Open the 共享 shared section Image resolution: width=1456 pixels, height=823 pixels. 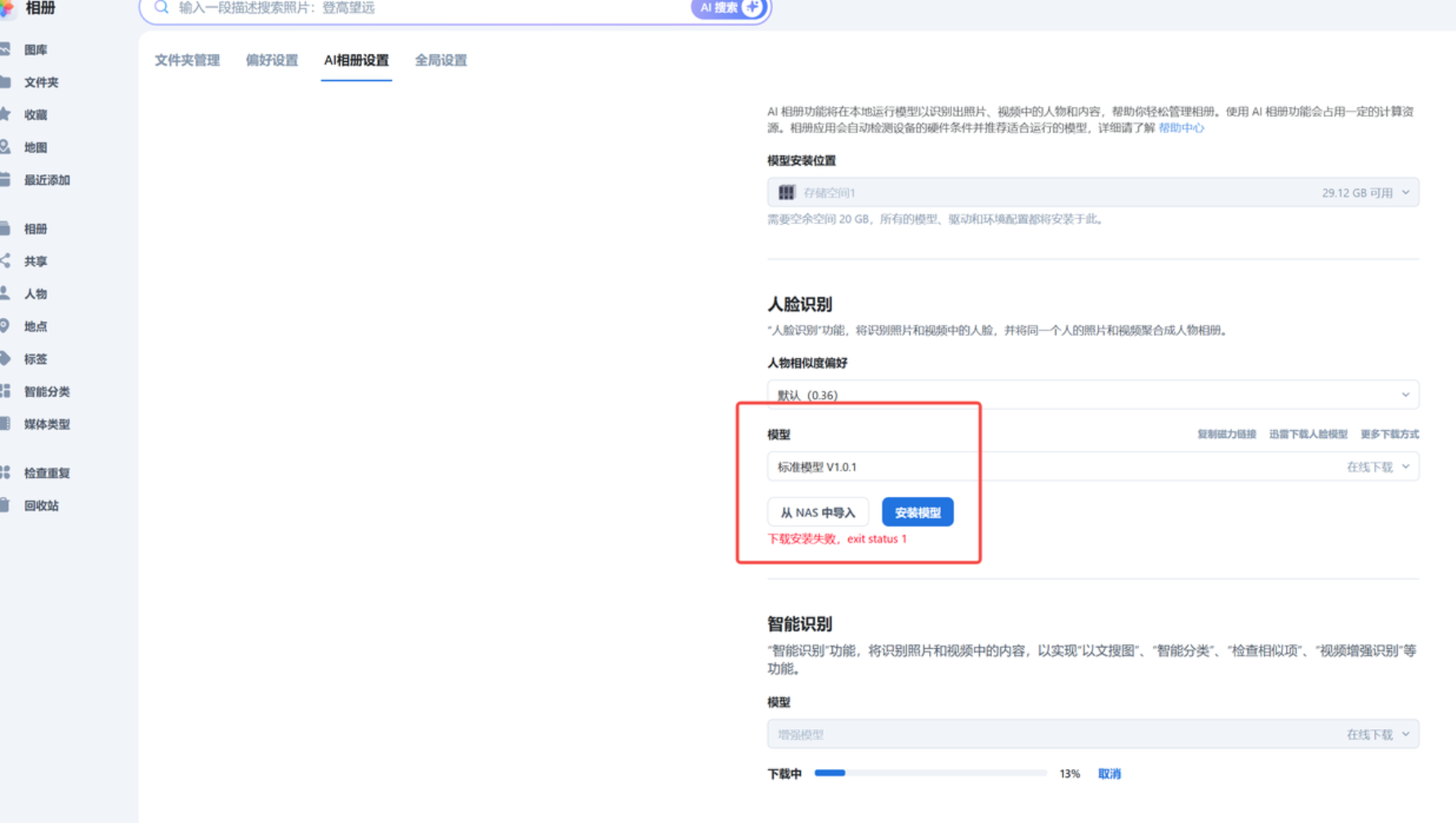coord(35,262)
